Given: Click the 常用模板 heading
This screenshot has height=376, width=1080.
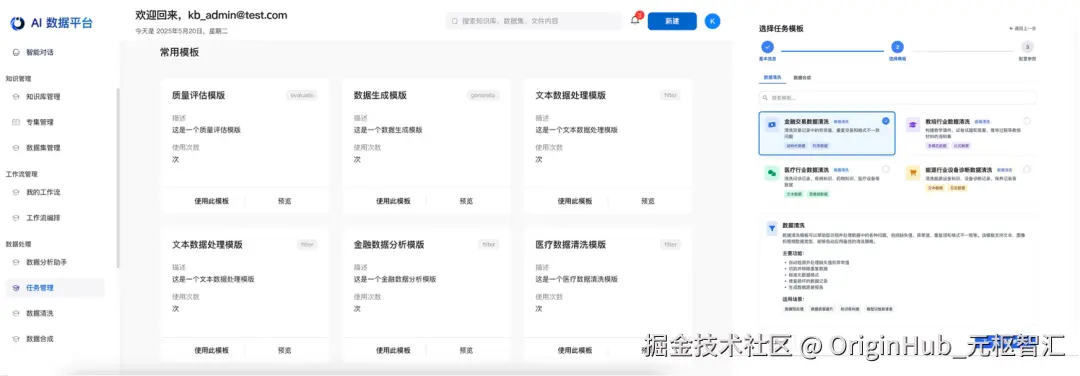Looking at the screenshot, I should click(180, 52).
